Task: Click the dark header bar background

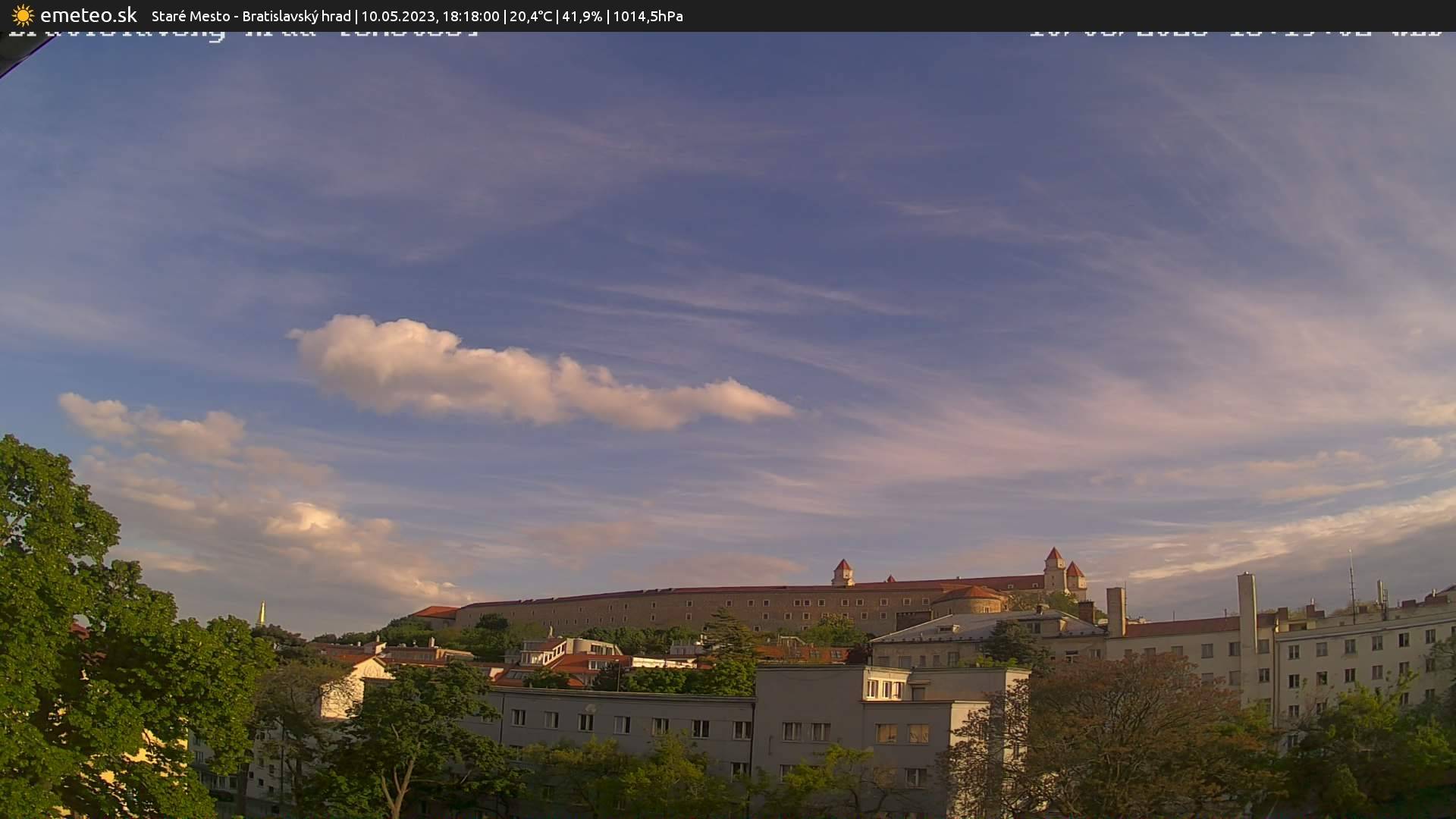Action: click(x=1062, y=15)
